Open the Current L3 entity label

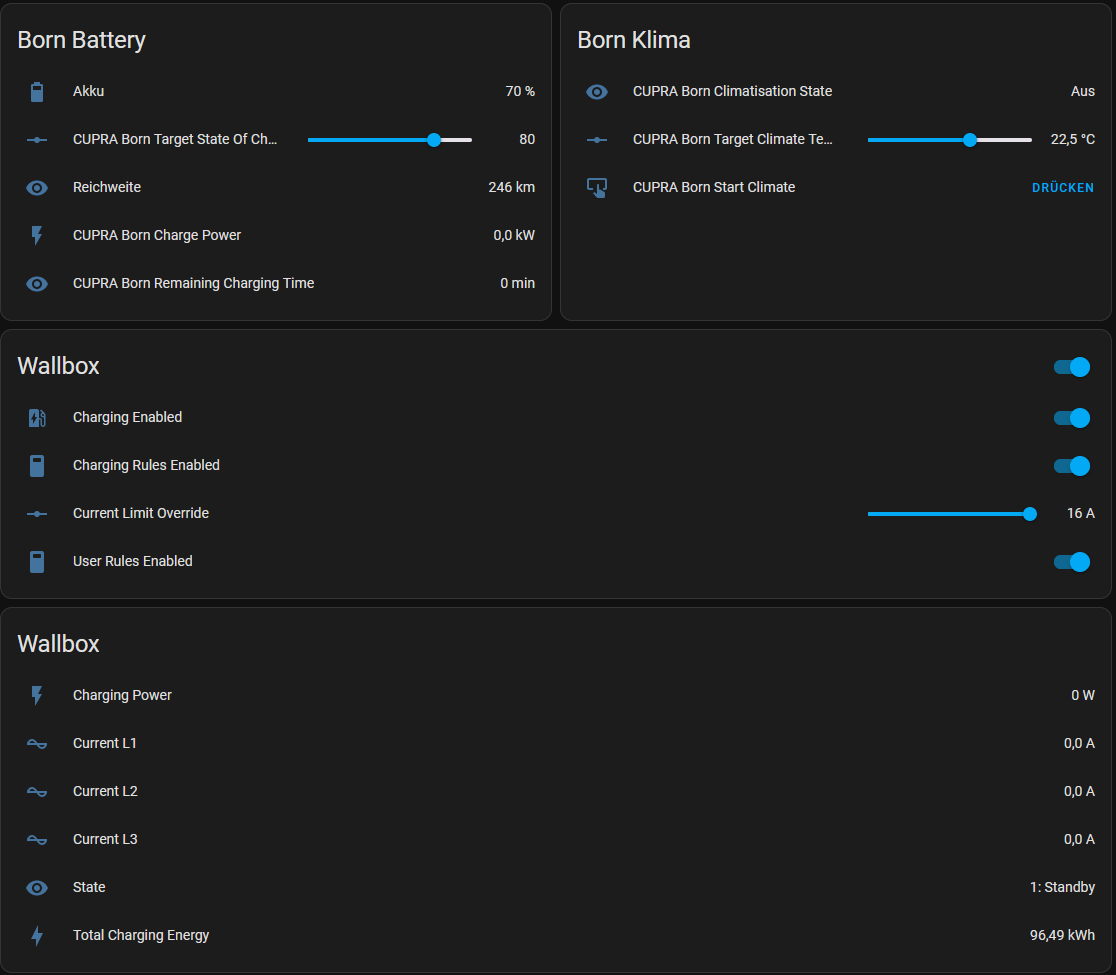pos(105,840)
